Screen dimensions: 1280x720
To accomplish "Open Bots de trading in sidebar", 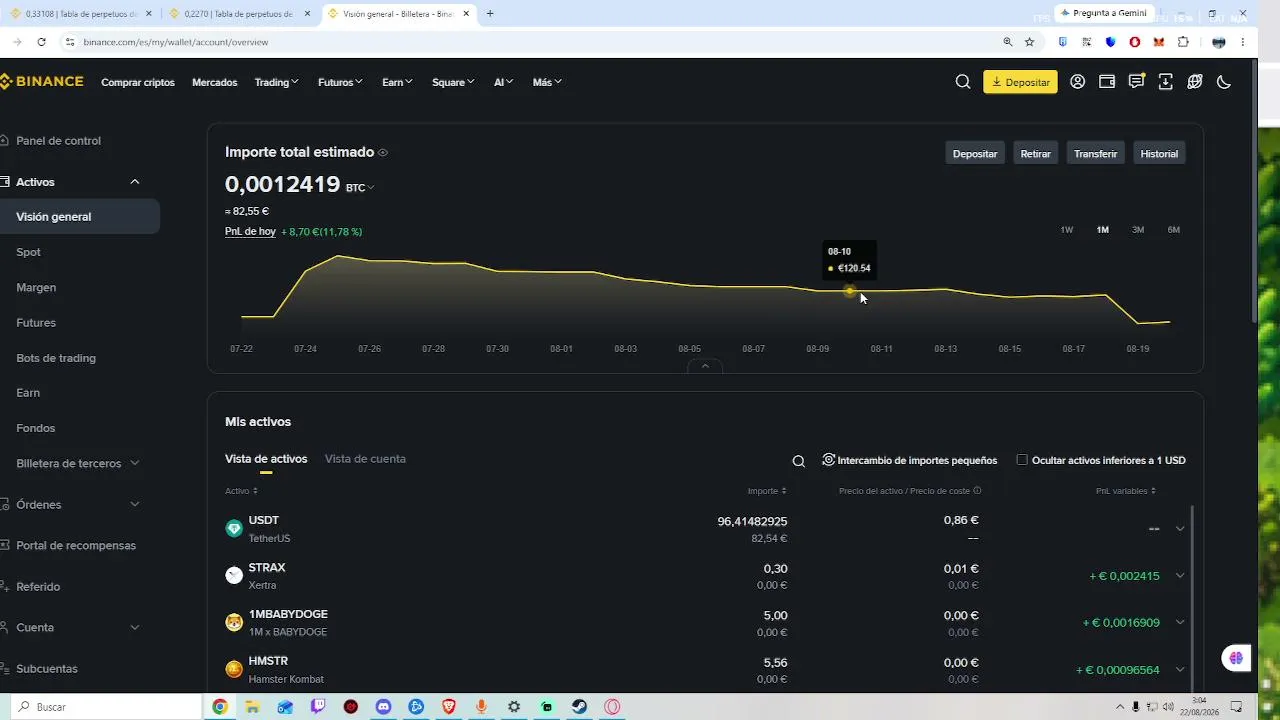I will click(x=56, y=358).
